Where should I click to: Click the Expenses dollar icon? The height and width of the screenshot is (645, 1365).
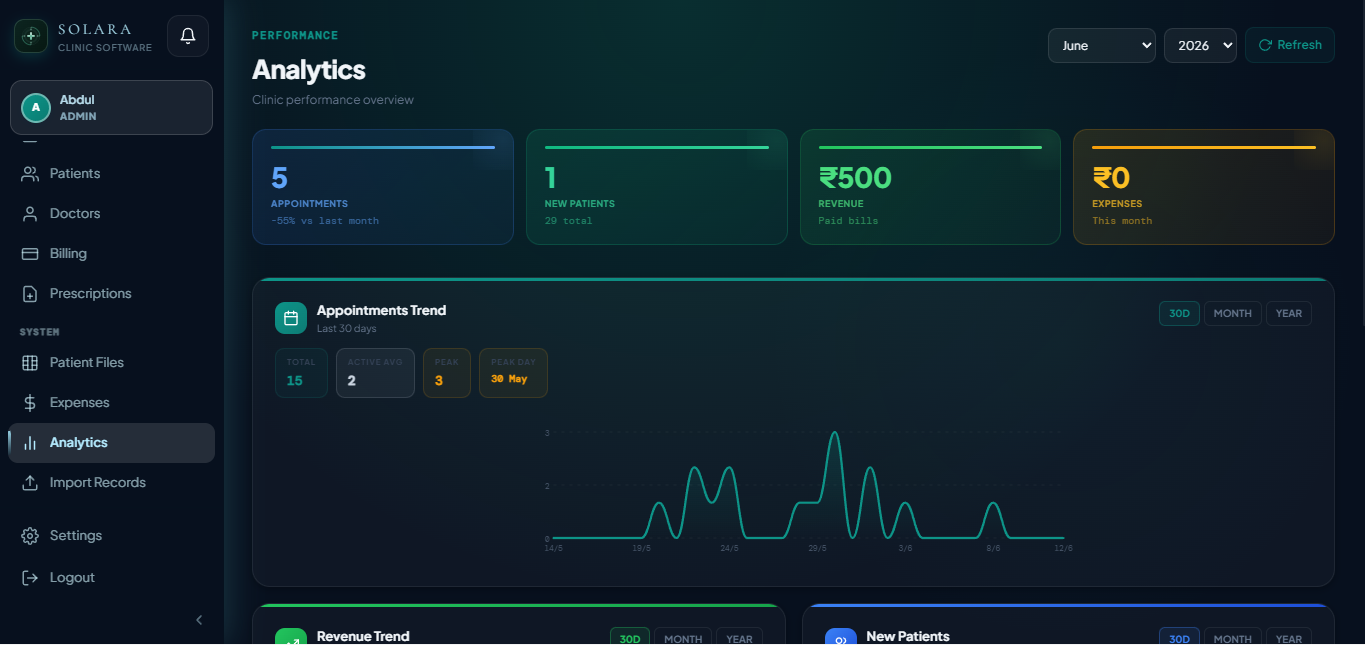coord(30,402)
